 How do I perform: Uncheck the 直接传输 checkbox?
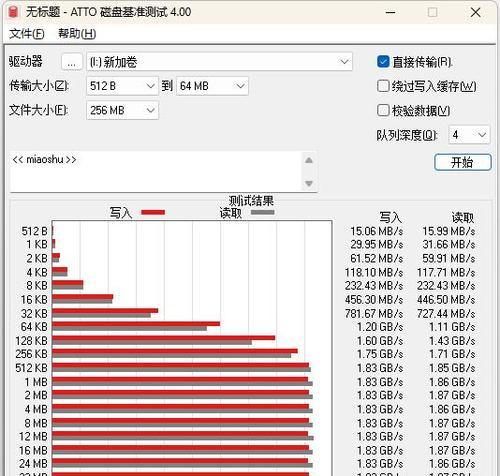[x=383, y=62]
